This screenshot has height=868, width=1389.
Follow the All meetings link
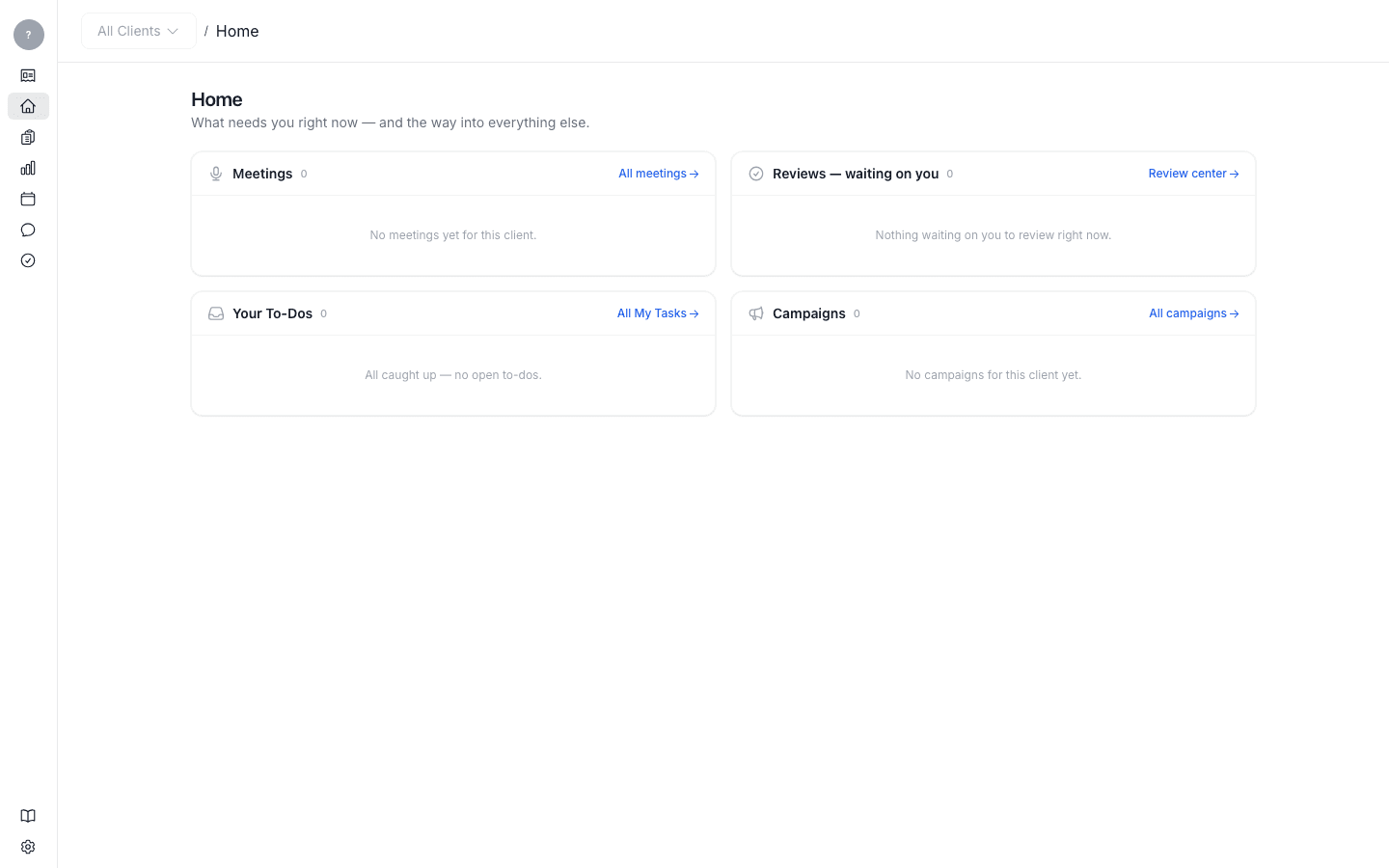[x=659, y=174]
